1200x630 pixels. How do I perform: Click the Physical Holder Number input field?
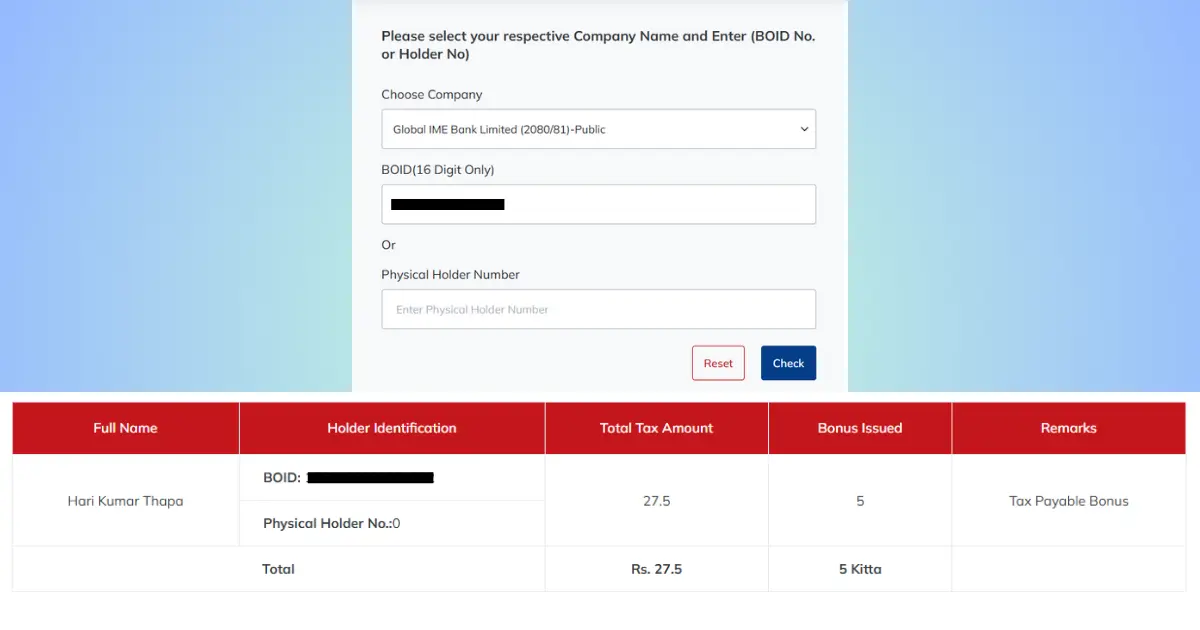598,309
